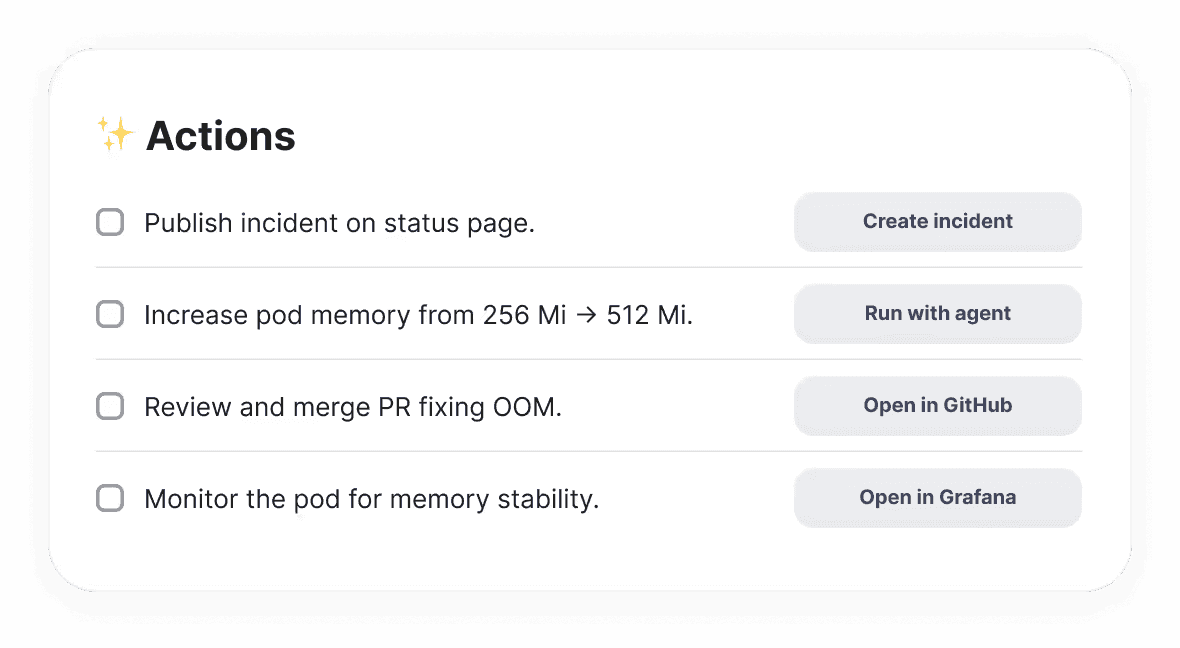Select the Increase pod memory task text

(x=418, y=314)
